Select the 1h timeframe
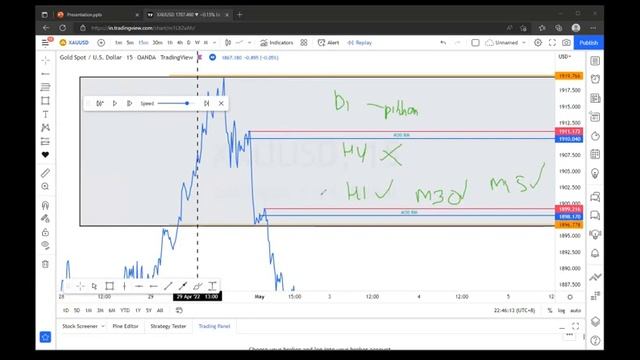The height and width of the screenshot is (360, 640). tap(170, 42)
